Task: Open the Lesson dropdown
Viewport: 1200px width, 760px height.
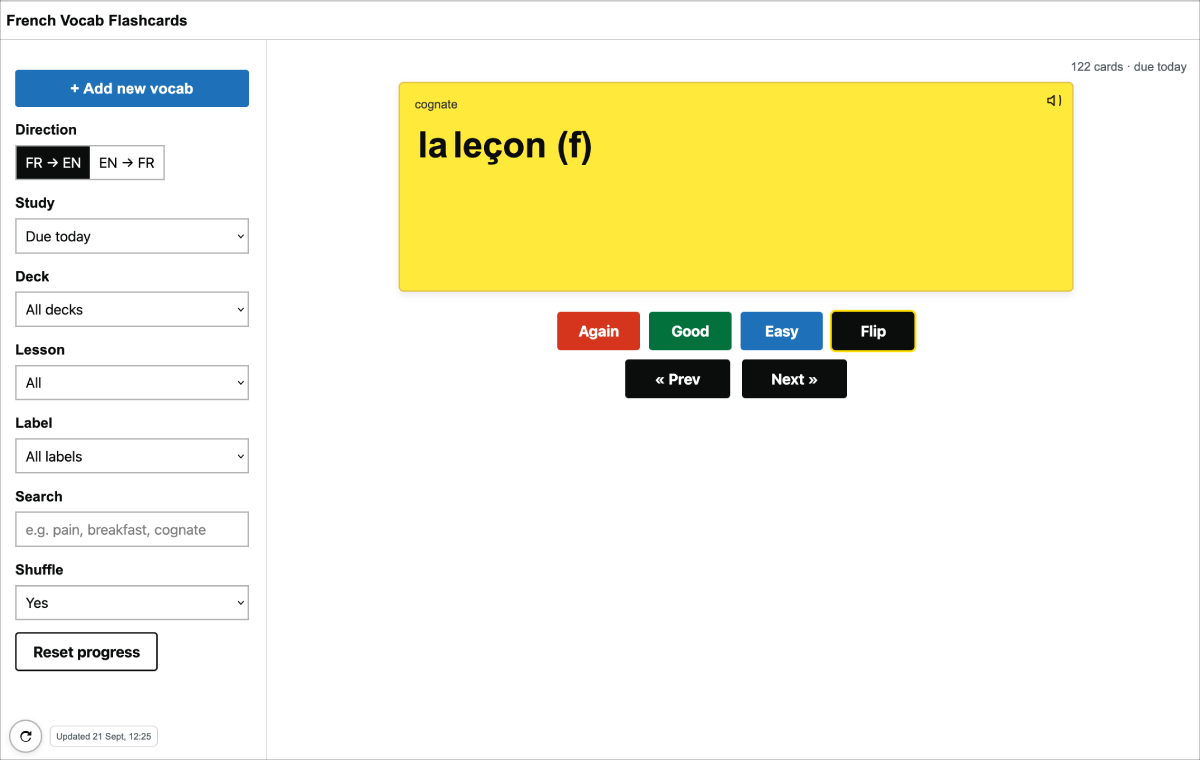Action: tap(132, 383)
